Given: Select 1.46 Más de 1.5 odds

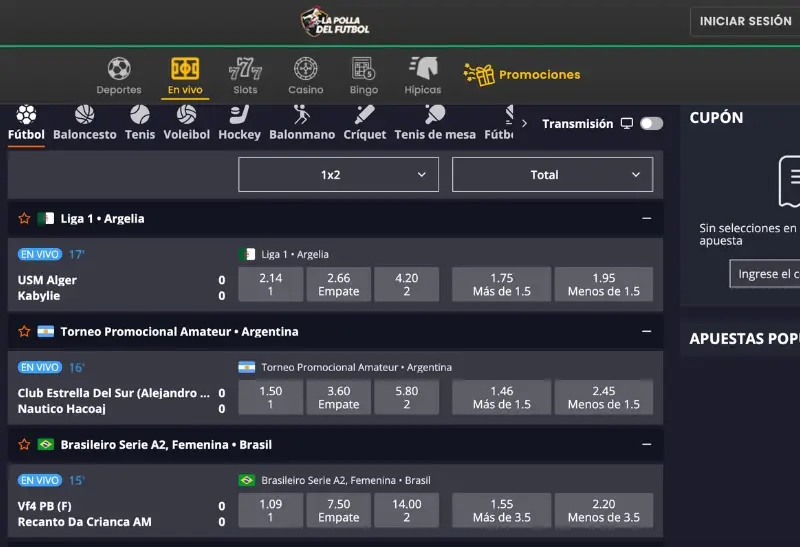Looking at the screenshot, I should tap(502, 397).
